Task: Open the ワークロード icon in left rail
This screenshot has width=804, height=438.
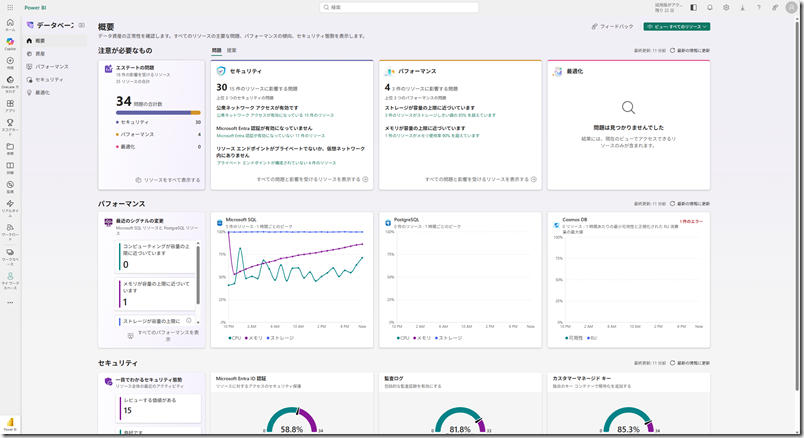Action: pos(10,230)
